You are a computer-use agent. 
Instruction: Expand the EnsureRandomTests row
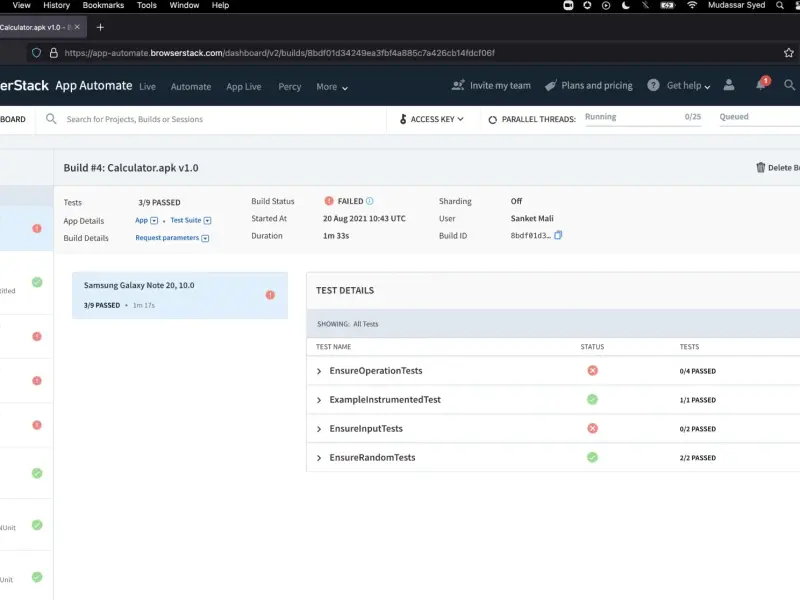[319, 458]
